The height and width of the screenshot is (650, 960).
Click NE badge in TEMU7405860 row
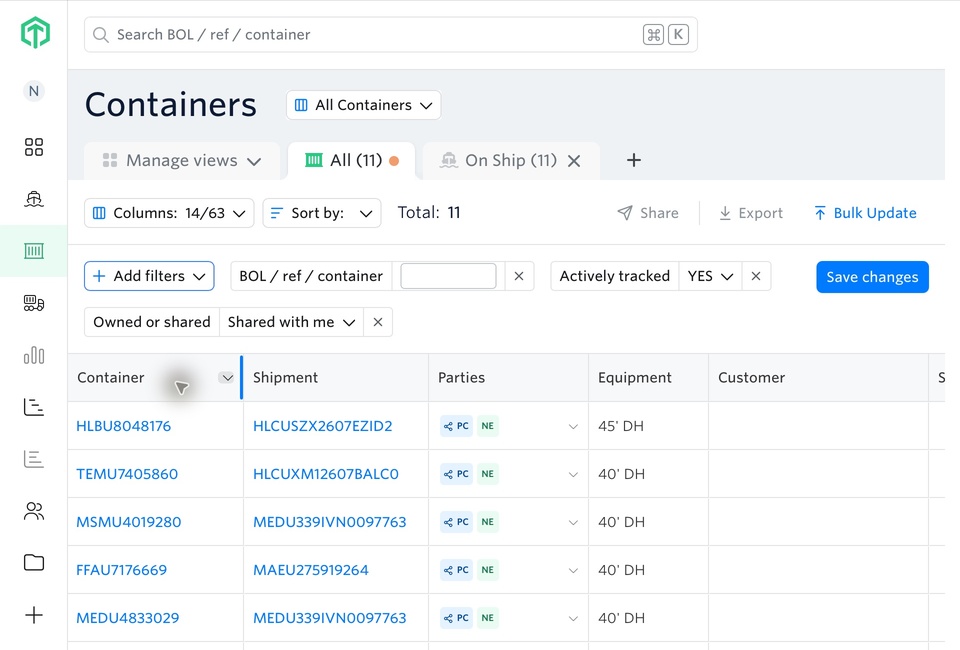tap(487, 474)
